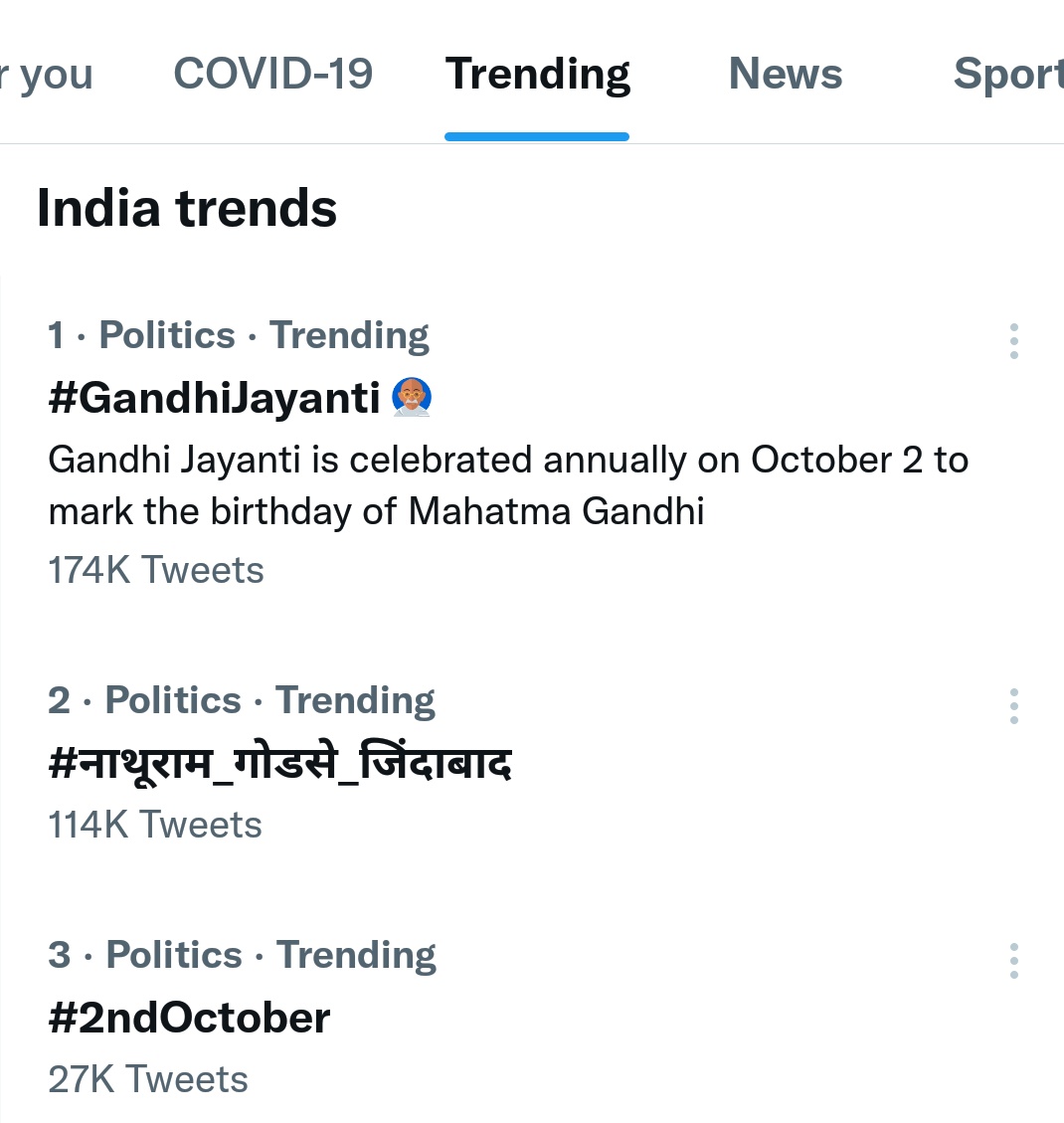
Task: Open the #2ndOctober hashtag
Action: [189, 1019]
